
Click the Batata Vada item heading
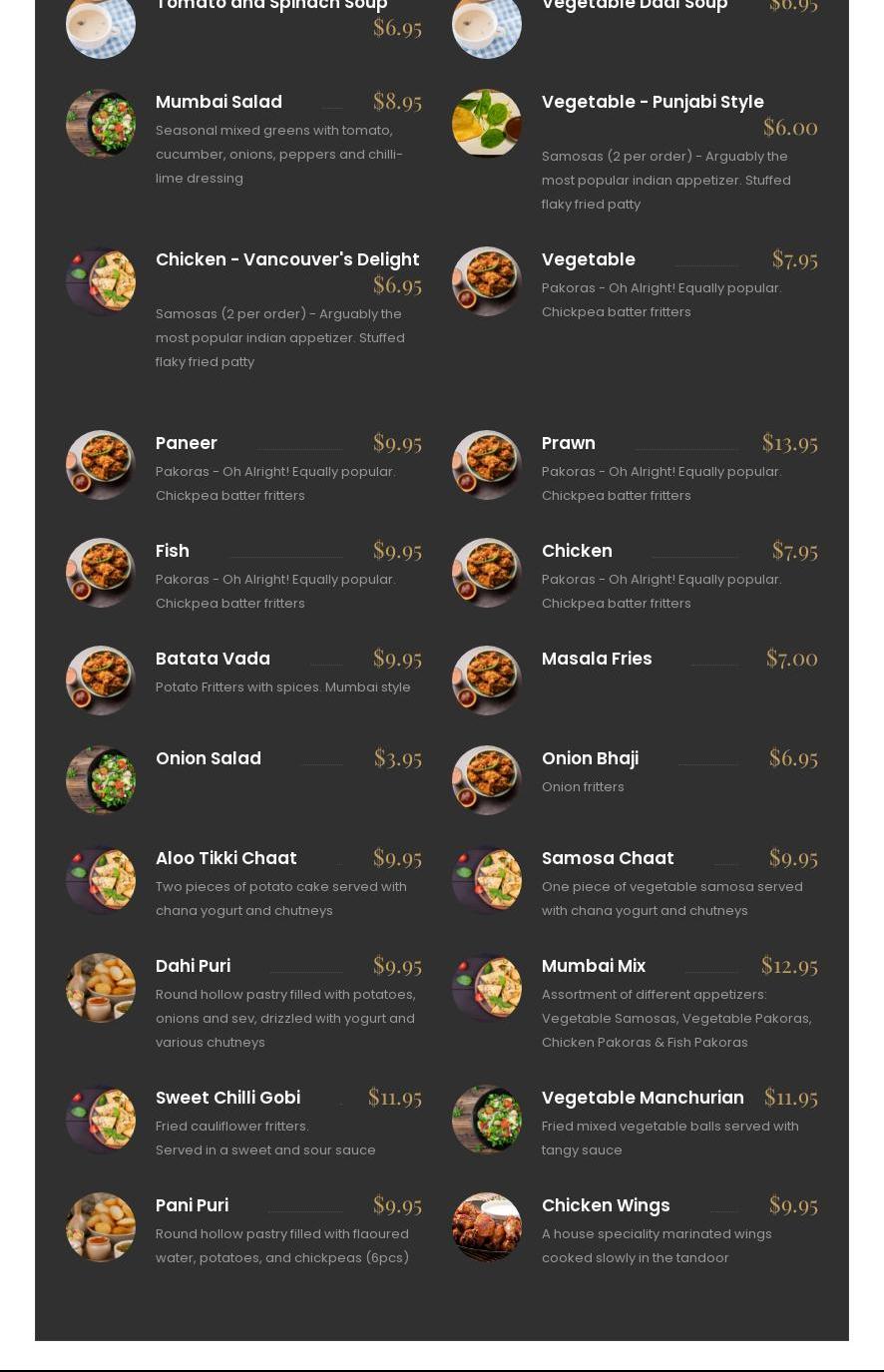point(213,659)
